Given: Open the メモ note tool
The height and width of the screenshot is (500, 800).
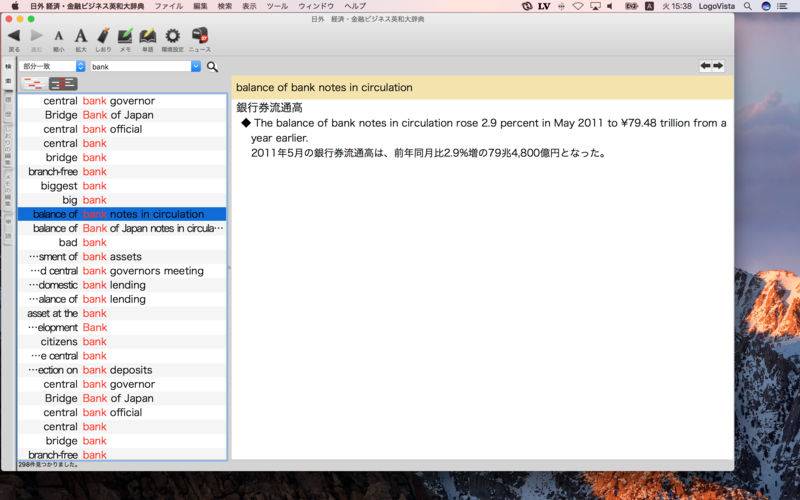Looking at the screenshot, I should (125, 36).
